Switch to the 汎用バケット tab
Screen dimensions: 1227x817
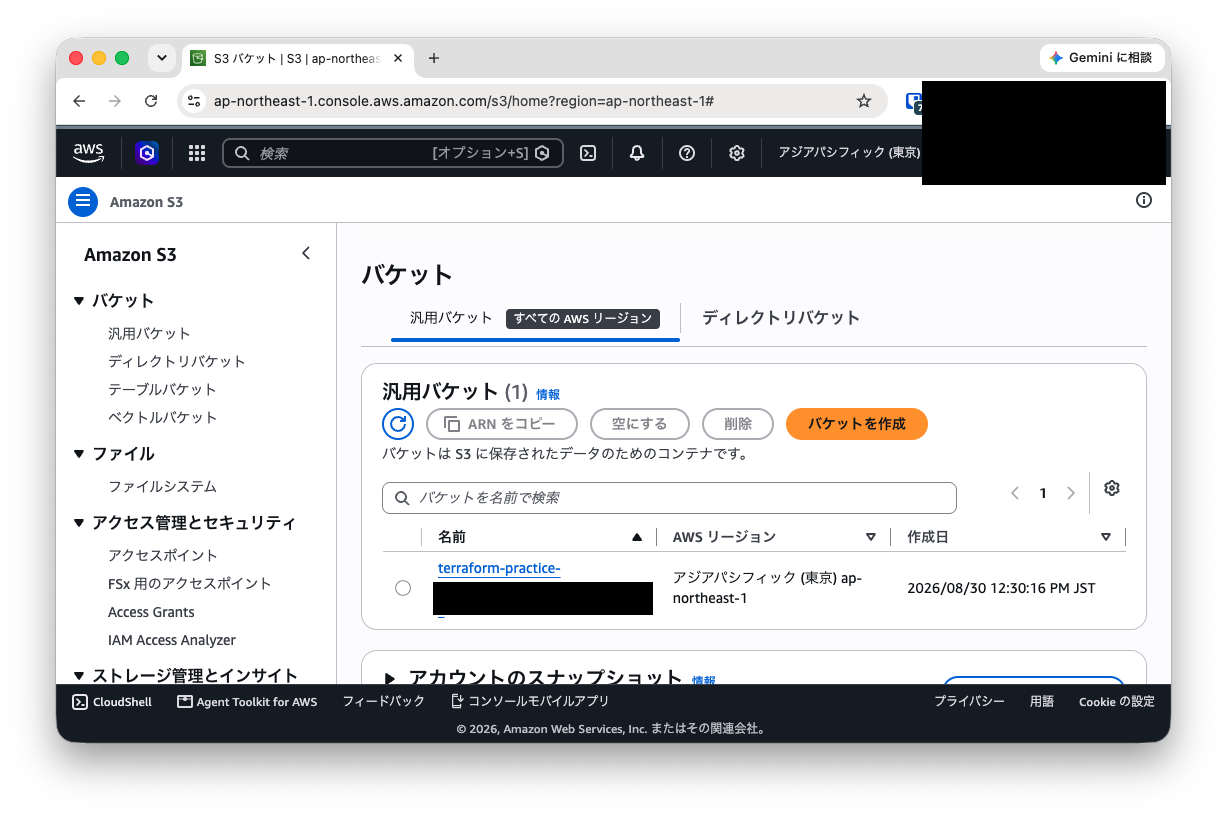[x=535, y=318]
